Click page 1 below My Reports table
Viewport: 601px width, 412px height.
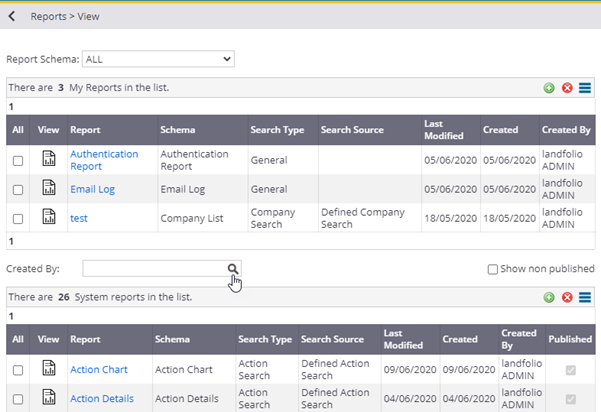point(11,241)
